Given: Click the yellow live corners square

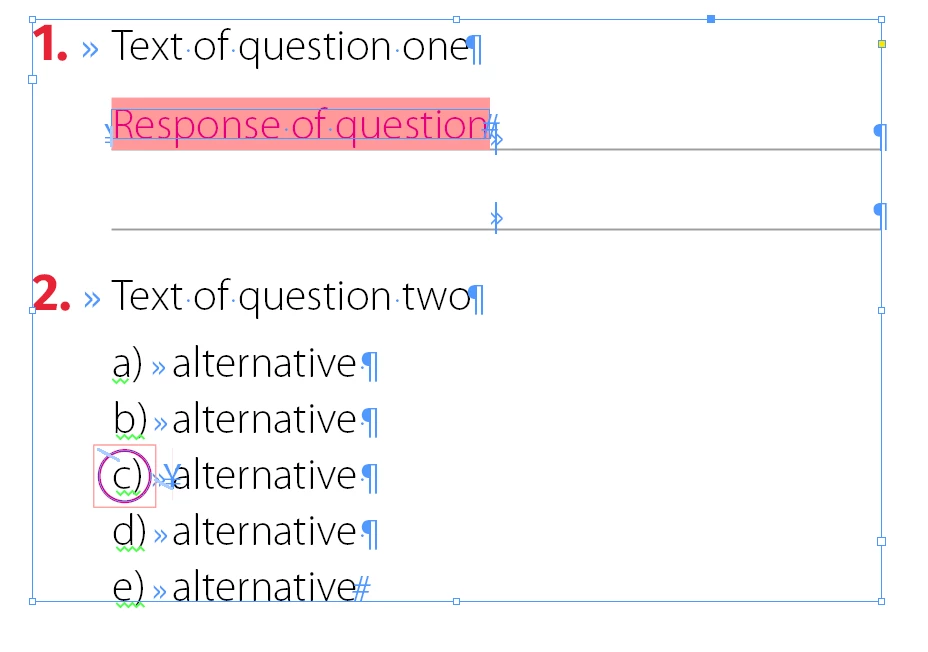Looking at the screenshot, I should point(881,44).
